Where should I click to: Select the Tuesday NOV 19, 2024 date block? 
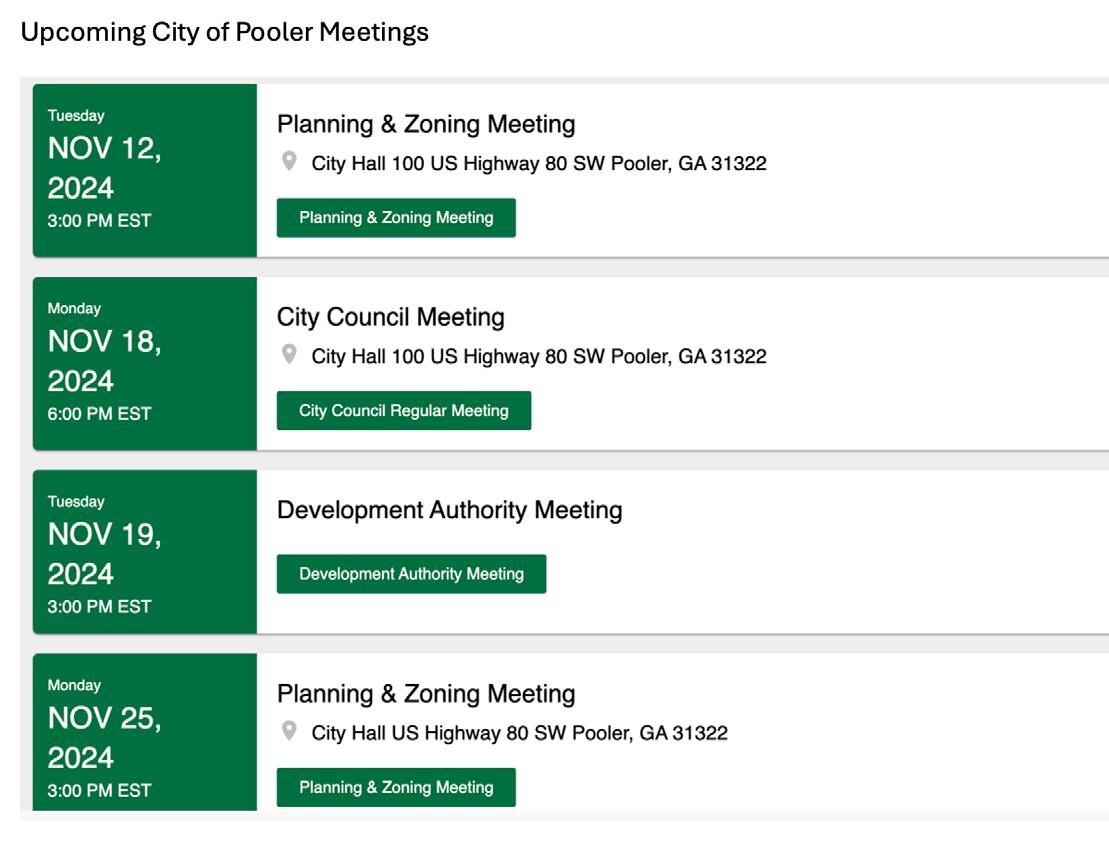coord(144,552)
